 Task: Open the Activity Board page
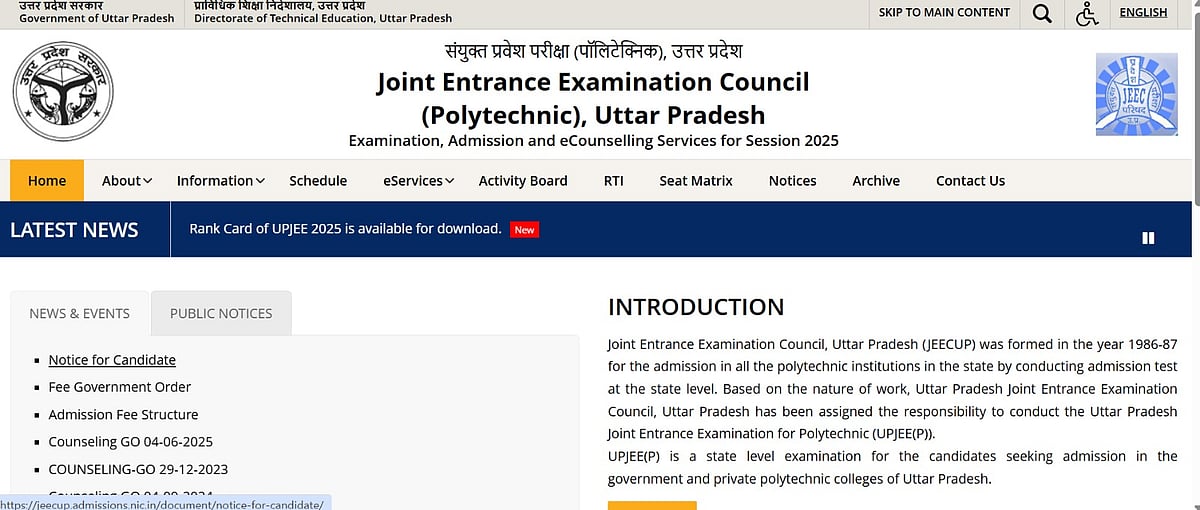pos(523,181)
